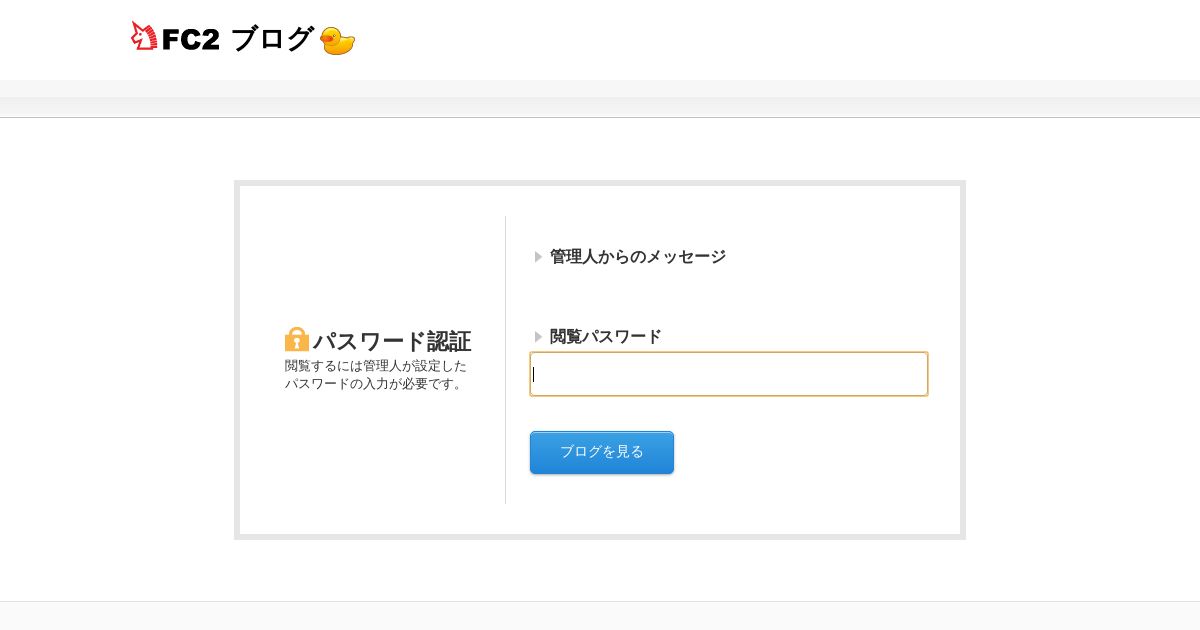Click the 閲覧パスワード field label
This screenshot has height=630, width=1200.
point(606,337)
